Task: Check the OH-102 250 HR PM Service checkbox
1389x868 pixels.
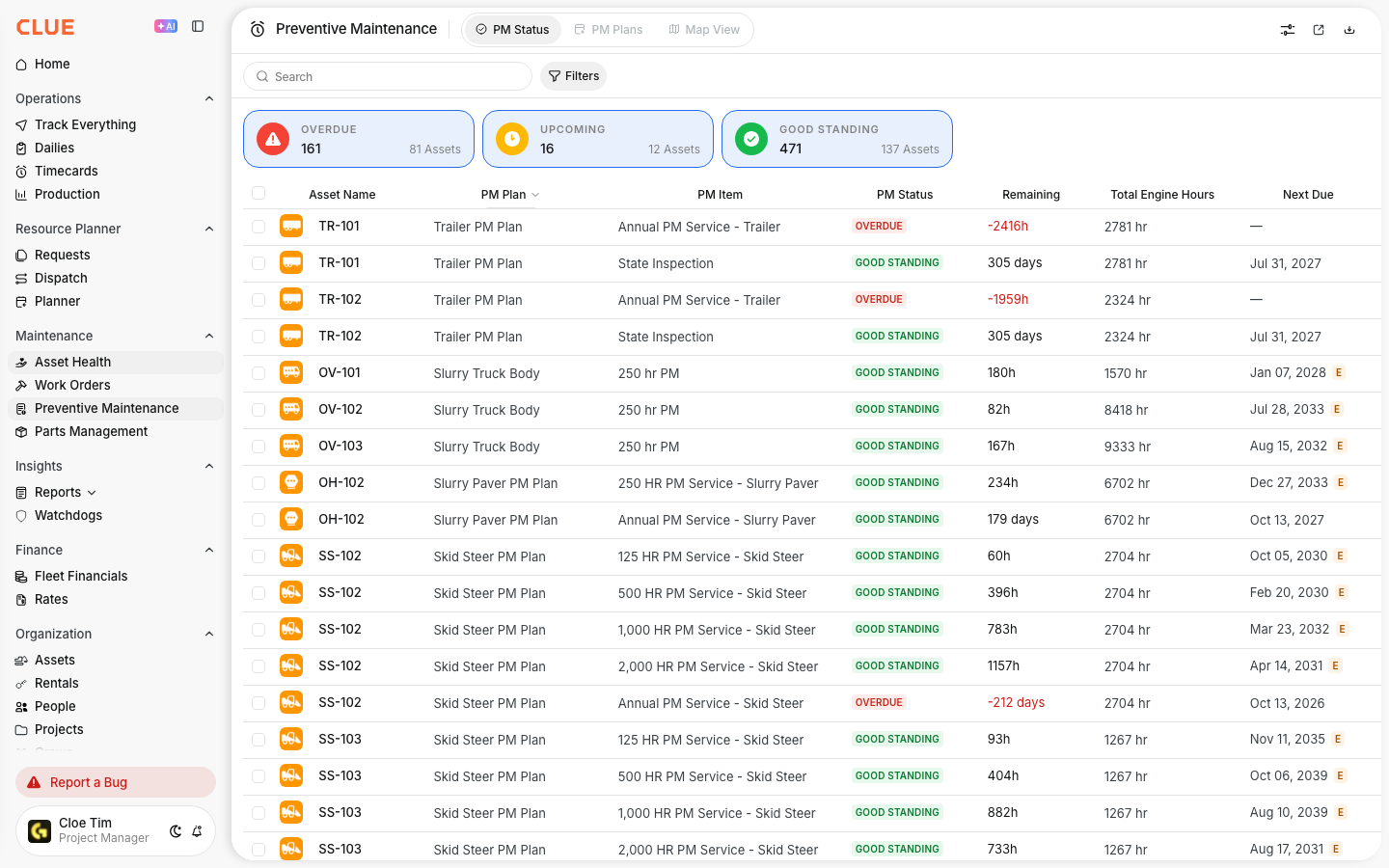Action: [259, 483]
